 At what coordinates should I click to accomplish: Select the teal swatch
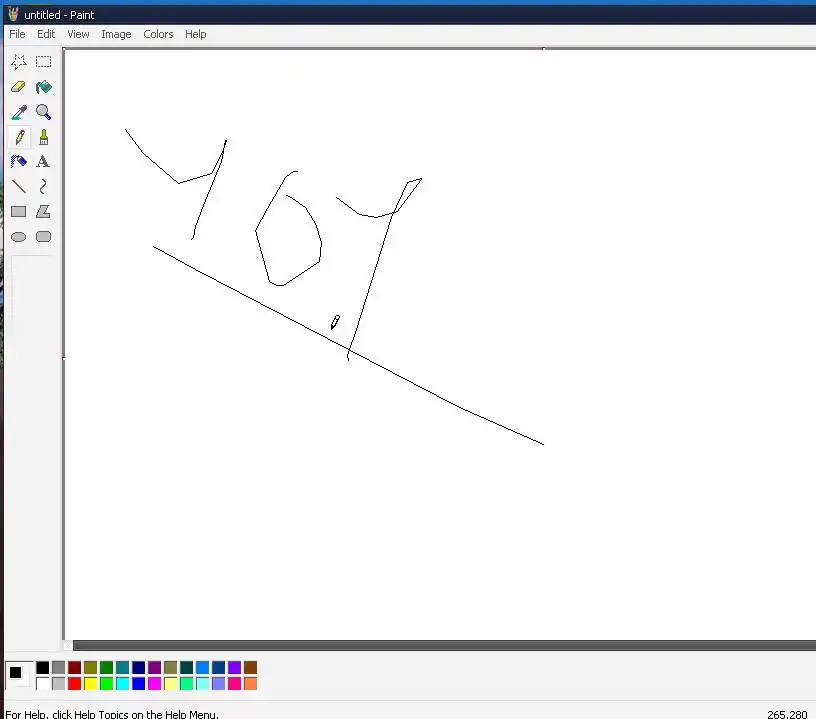(122, 667)
